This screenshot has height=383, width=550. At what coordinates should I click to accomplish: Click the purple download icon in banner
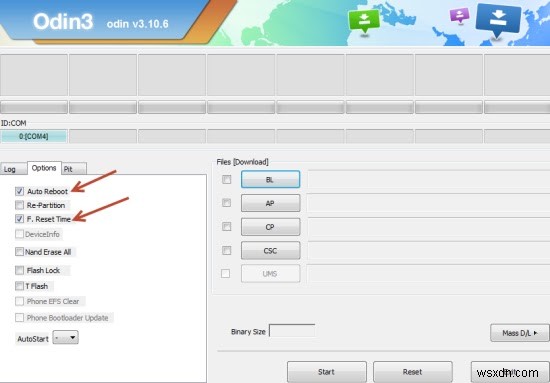tap(460, 15)
